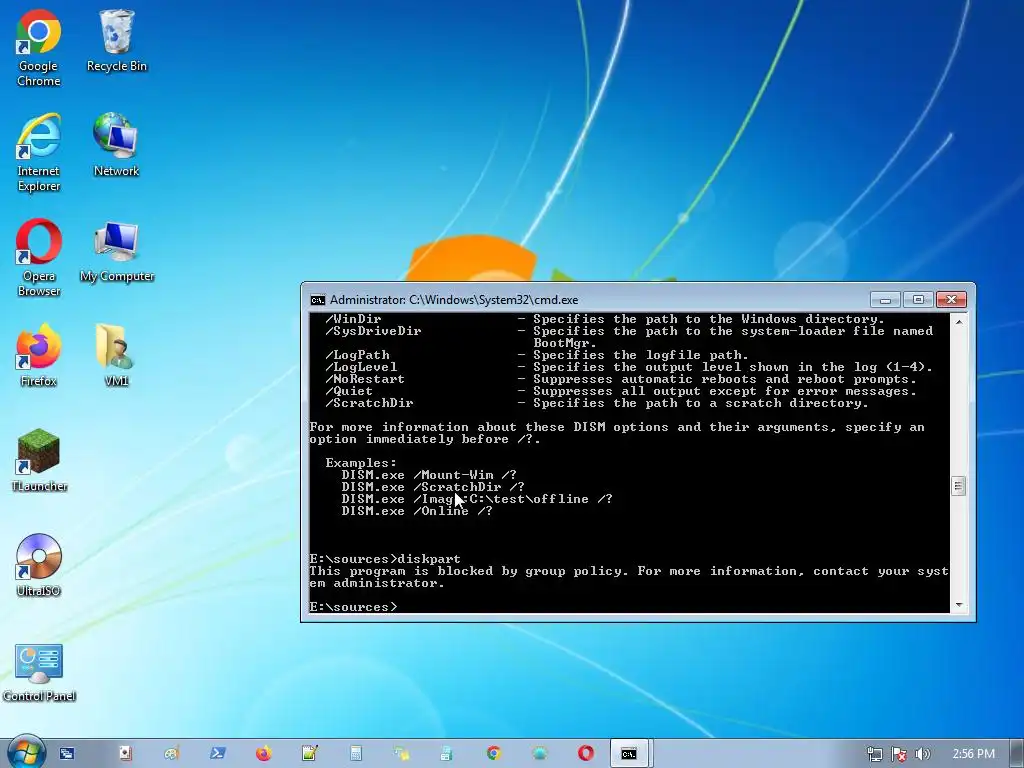1024x768 pixels.
Task: Open the network status tray icon
Action: pyautogui.click(x=874, y=754)
